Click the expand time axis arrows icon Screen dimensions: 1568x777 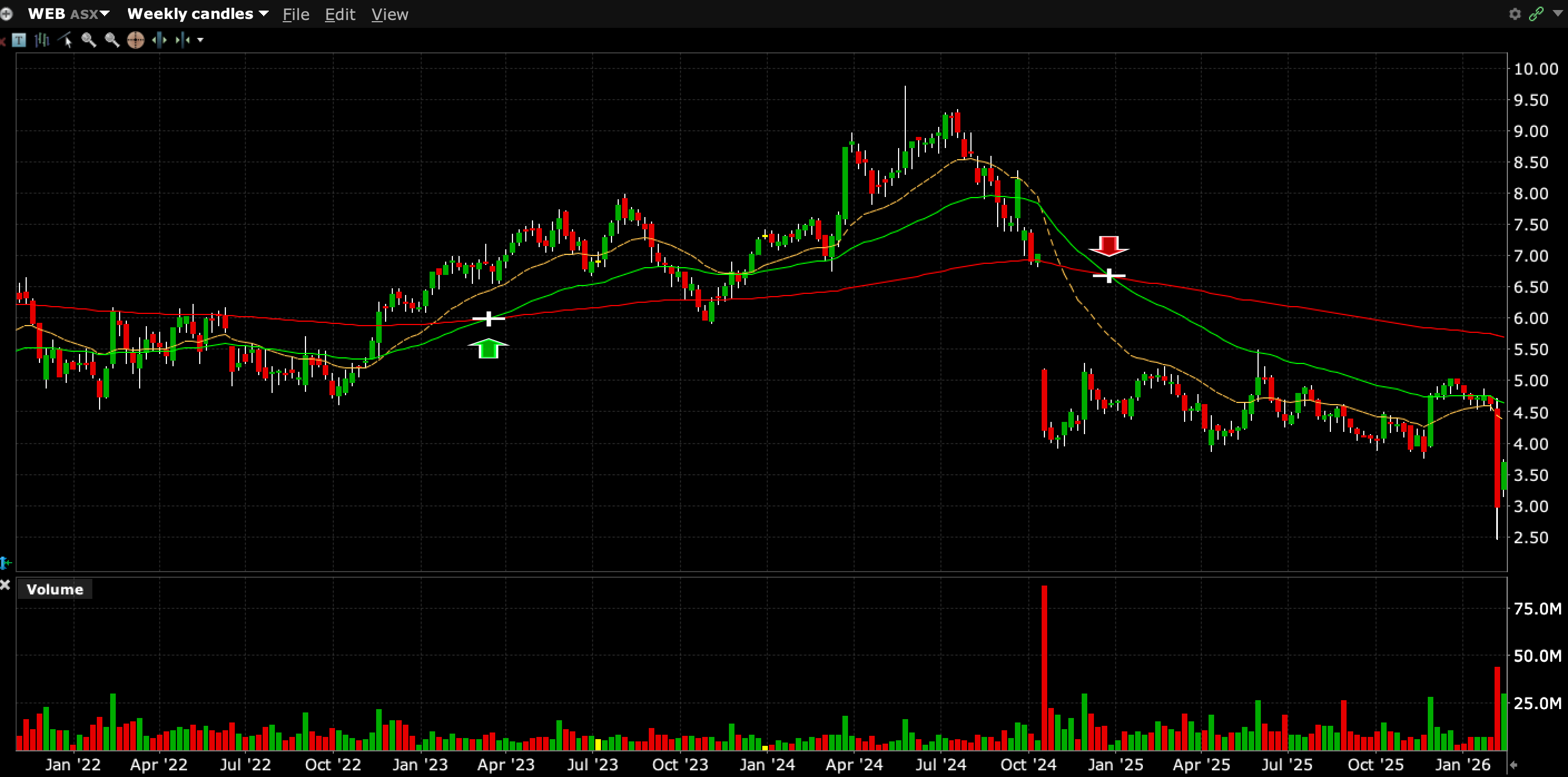[159, 40]
